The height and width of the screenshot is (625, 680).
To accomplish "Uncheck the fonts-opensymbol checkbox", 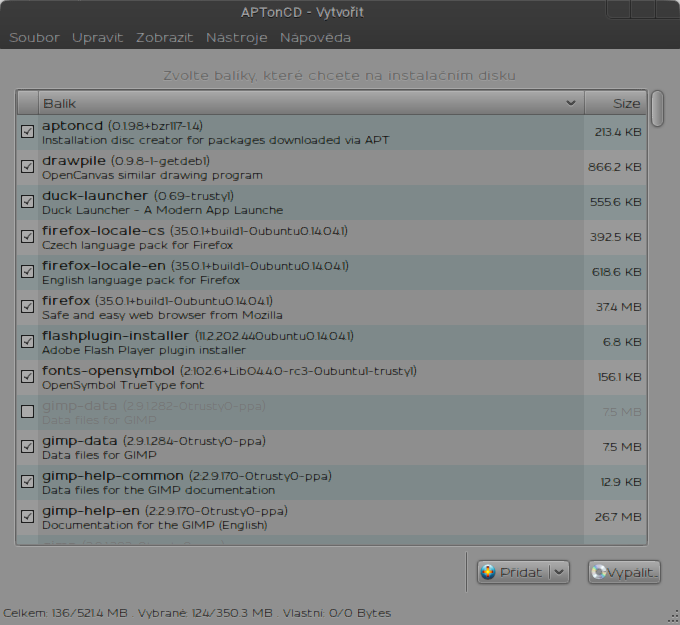I will 27,376.
